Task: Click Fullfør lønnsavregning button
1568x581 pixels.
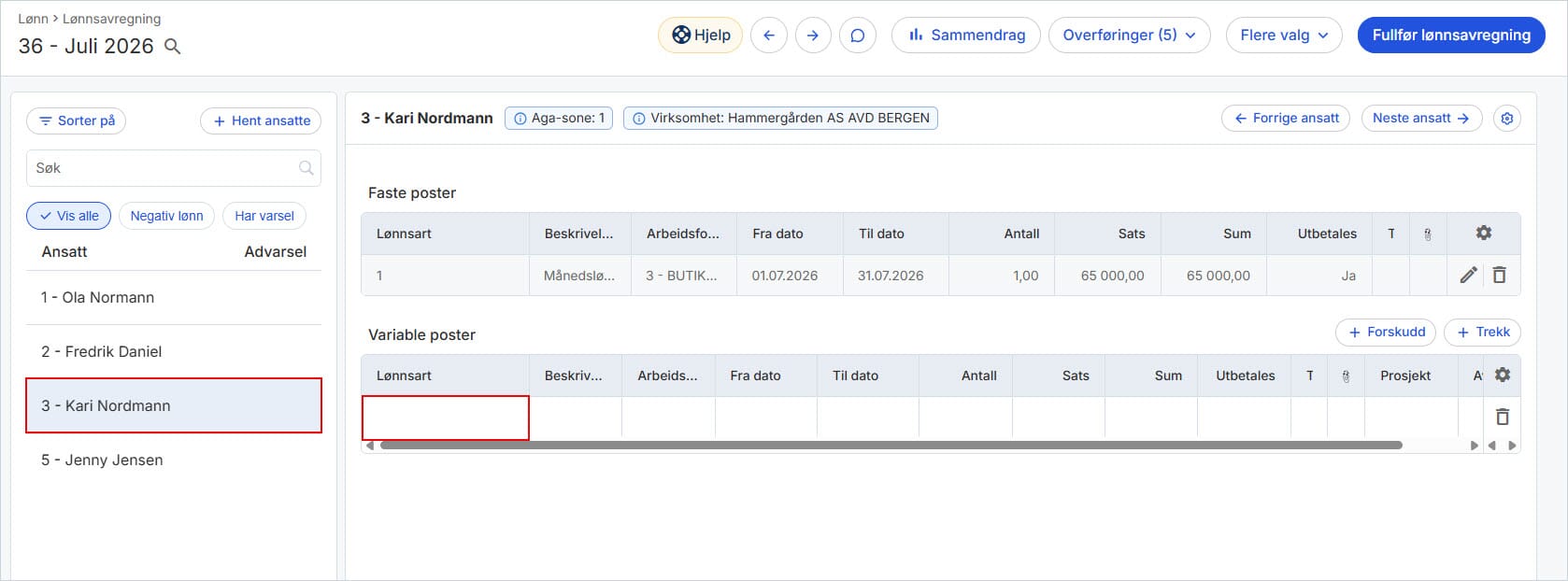Action: 1451,35
